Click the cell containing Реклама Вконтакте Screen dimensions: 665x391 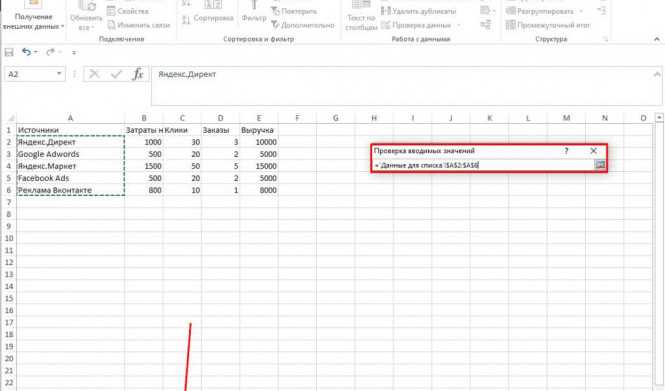[70, 190]
